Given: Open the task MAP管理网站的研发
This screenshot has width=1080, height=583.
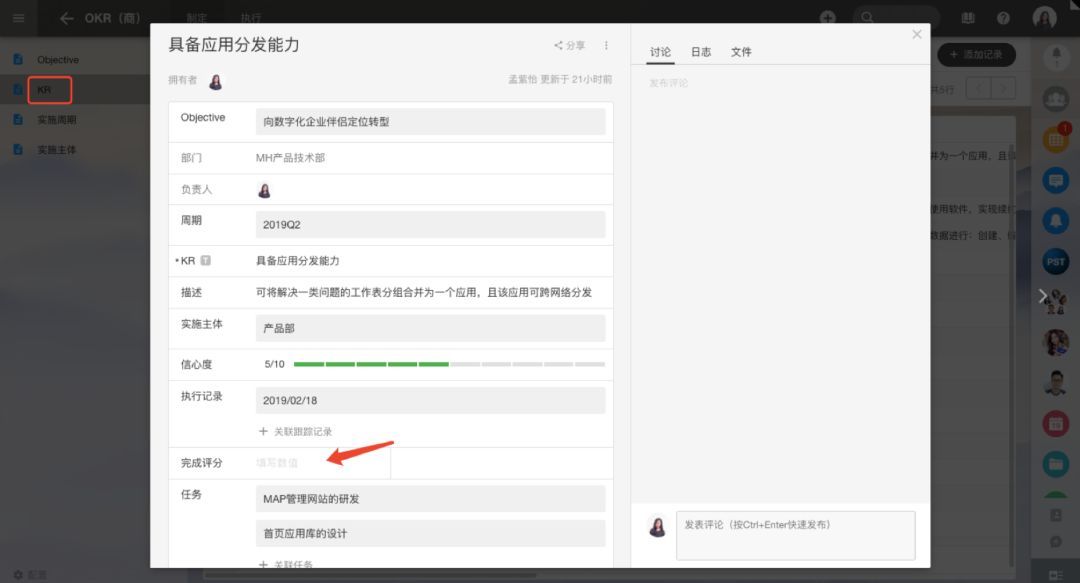Looking at the screenshot, I should click(430, 499).
